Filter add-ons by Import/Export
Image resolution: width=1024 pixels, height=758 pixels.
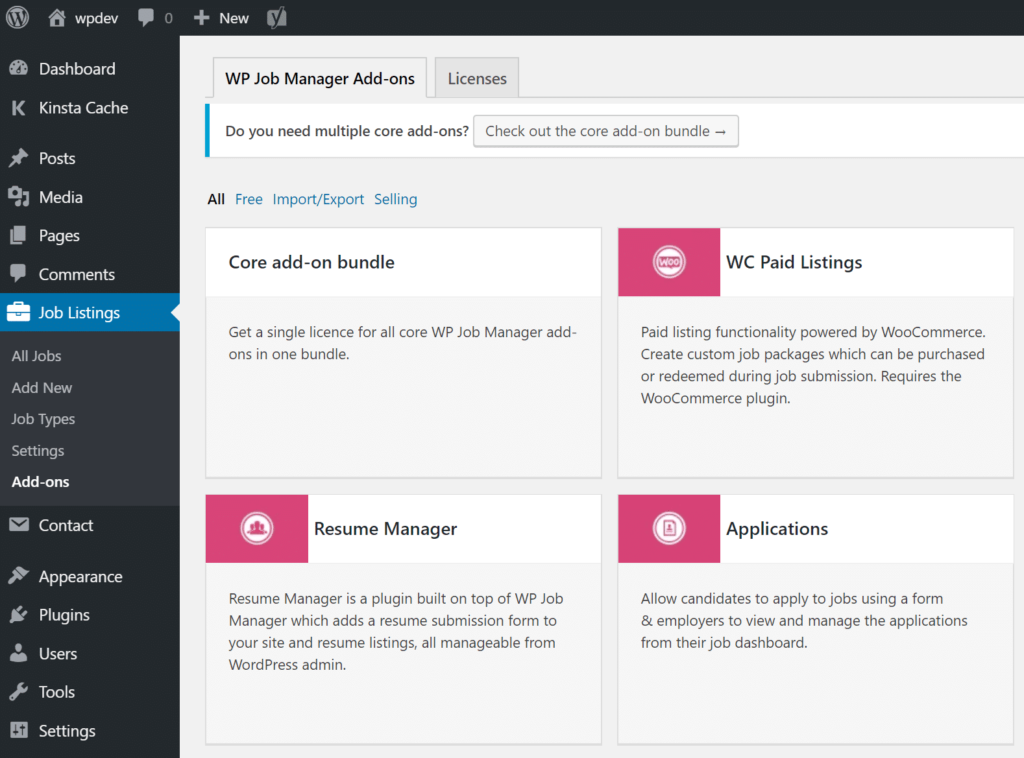(318, 199)
